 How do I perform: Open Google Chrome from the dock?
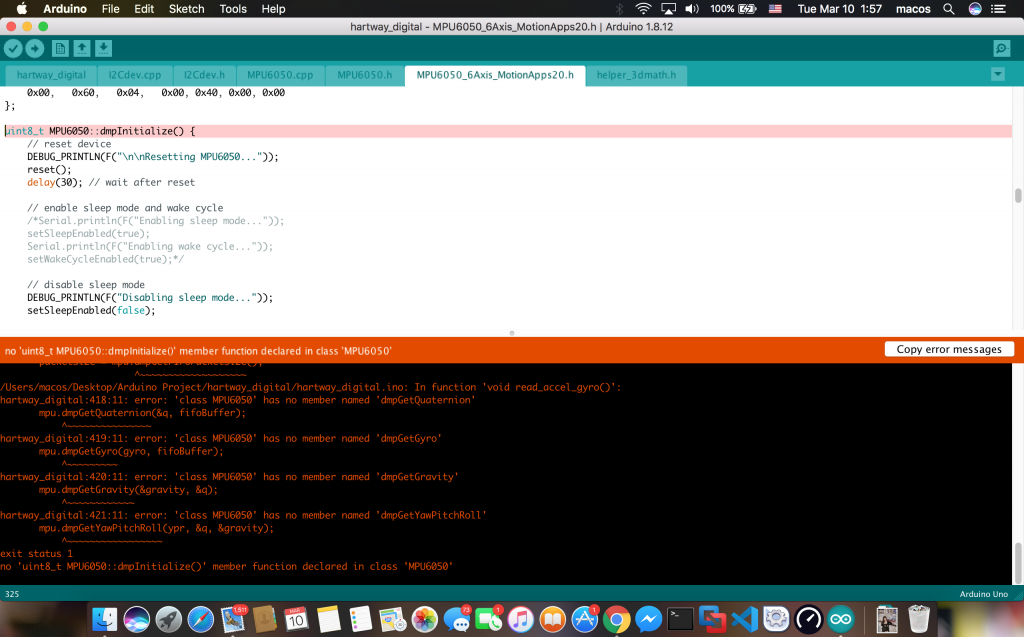(x=616, y=619)
